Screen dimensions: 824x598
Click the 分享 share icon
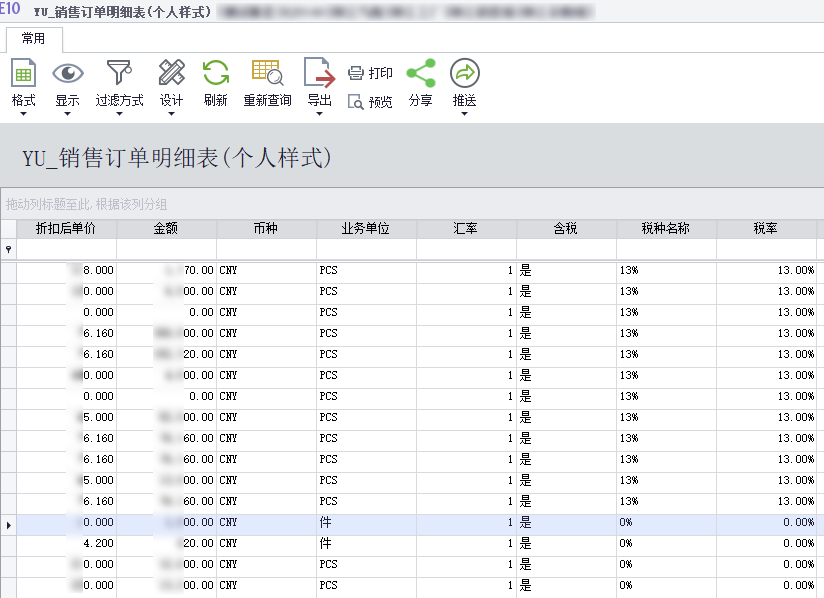tap(421, 73)
